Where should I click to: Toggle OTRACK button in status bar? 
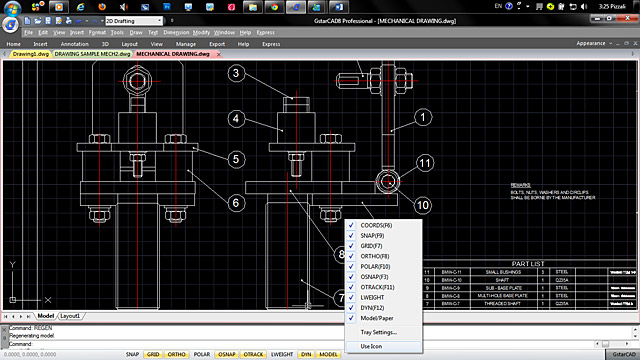(x=253, y=354)
